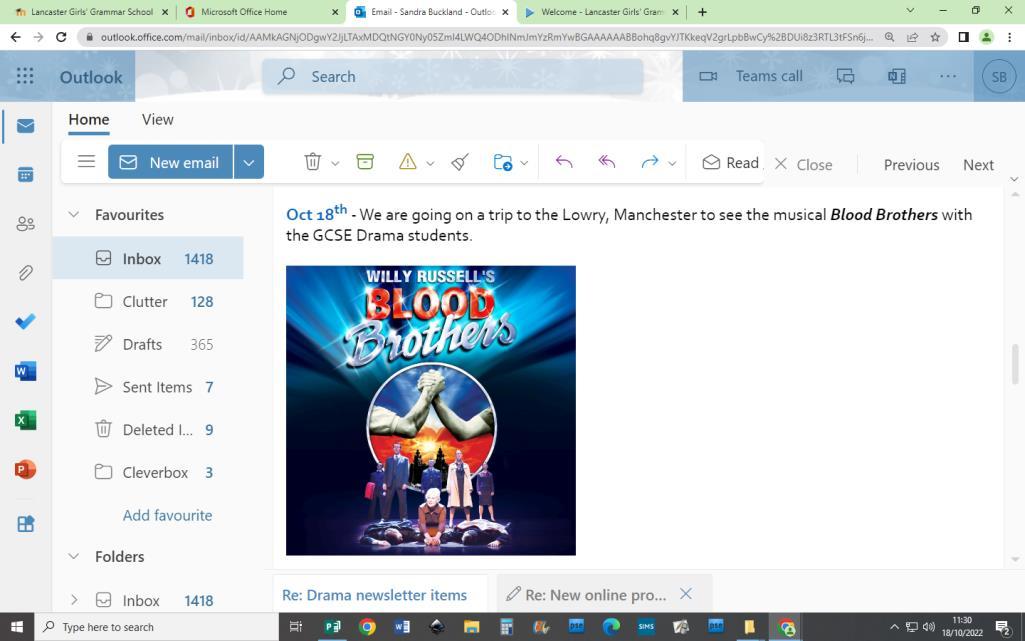Close the Re: New online pro... draft

(x=686, y=593)
